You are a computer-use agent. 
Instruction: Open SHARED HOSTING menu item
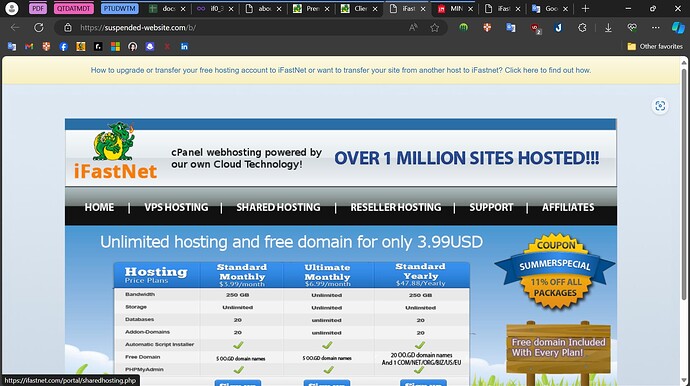278,207
